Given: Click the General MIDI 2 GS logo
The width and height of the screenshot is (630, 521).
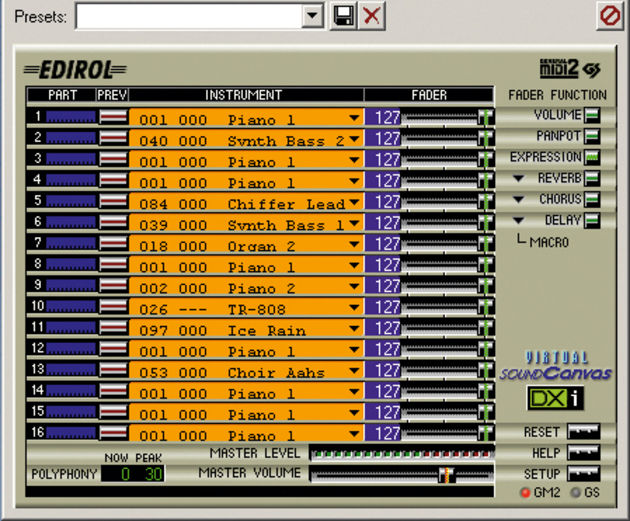Looking at the screenshot, I should point(570,69).
